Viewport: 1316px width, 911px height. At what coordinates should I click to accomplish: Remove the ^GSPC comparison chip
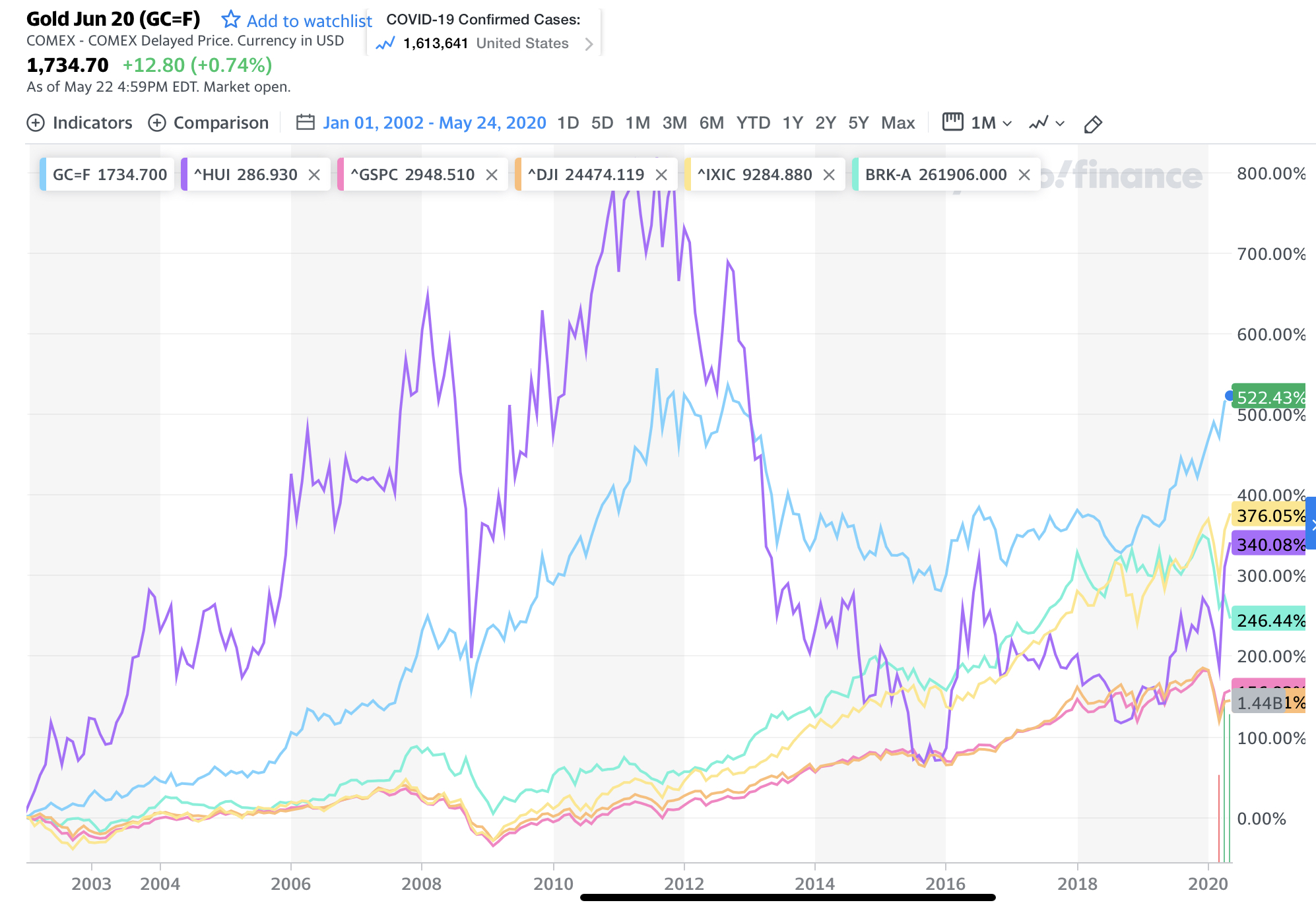pos(492,175)
